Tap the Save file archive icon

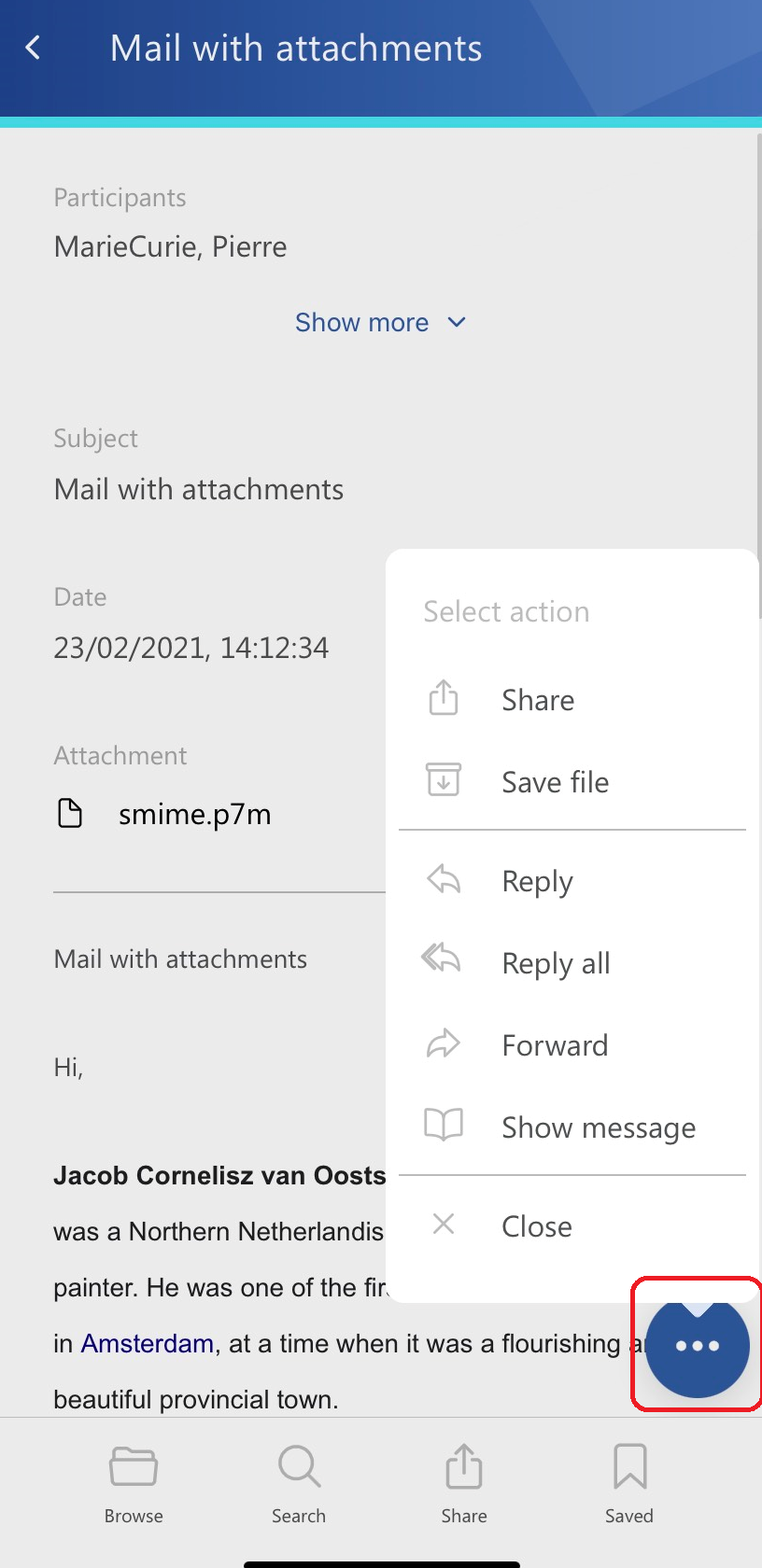444,780
